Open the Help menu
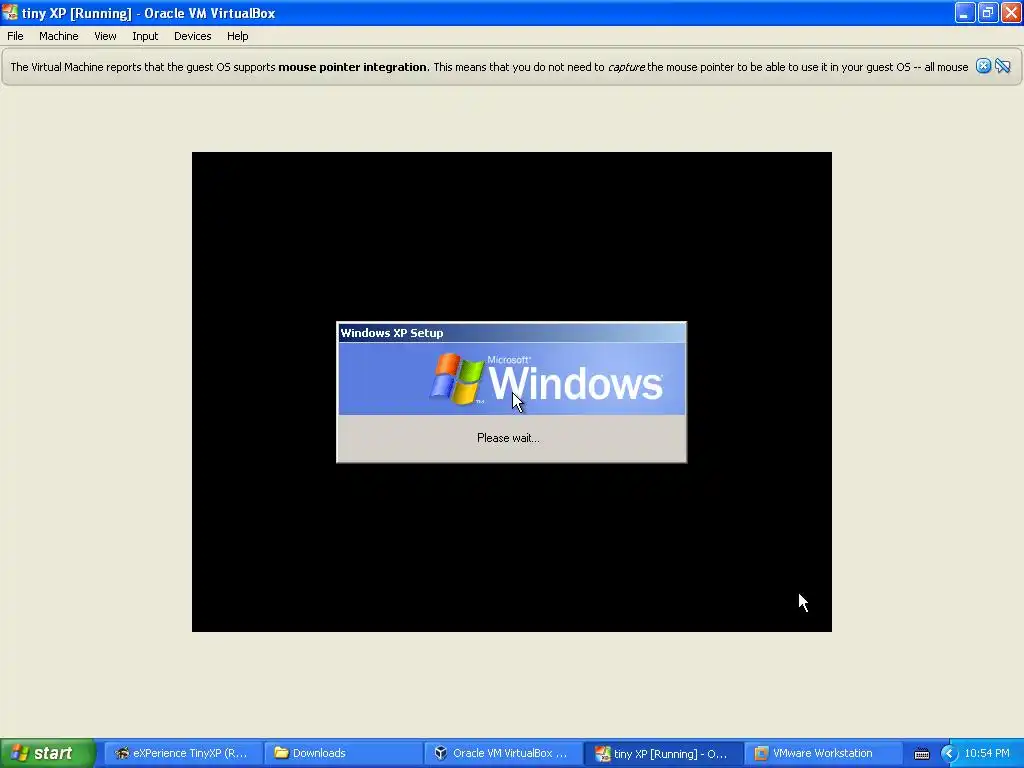1024x768 pixels. pos(238,36)
